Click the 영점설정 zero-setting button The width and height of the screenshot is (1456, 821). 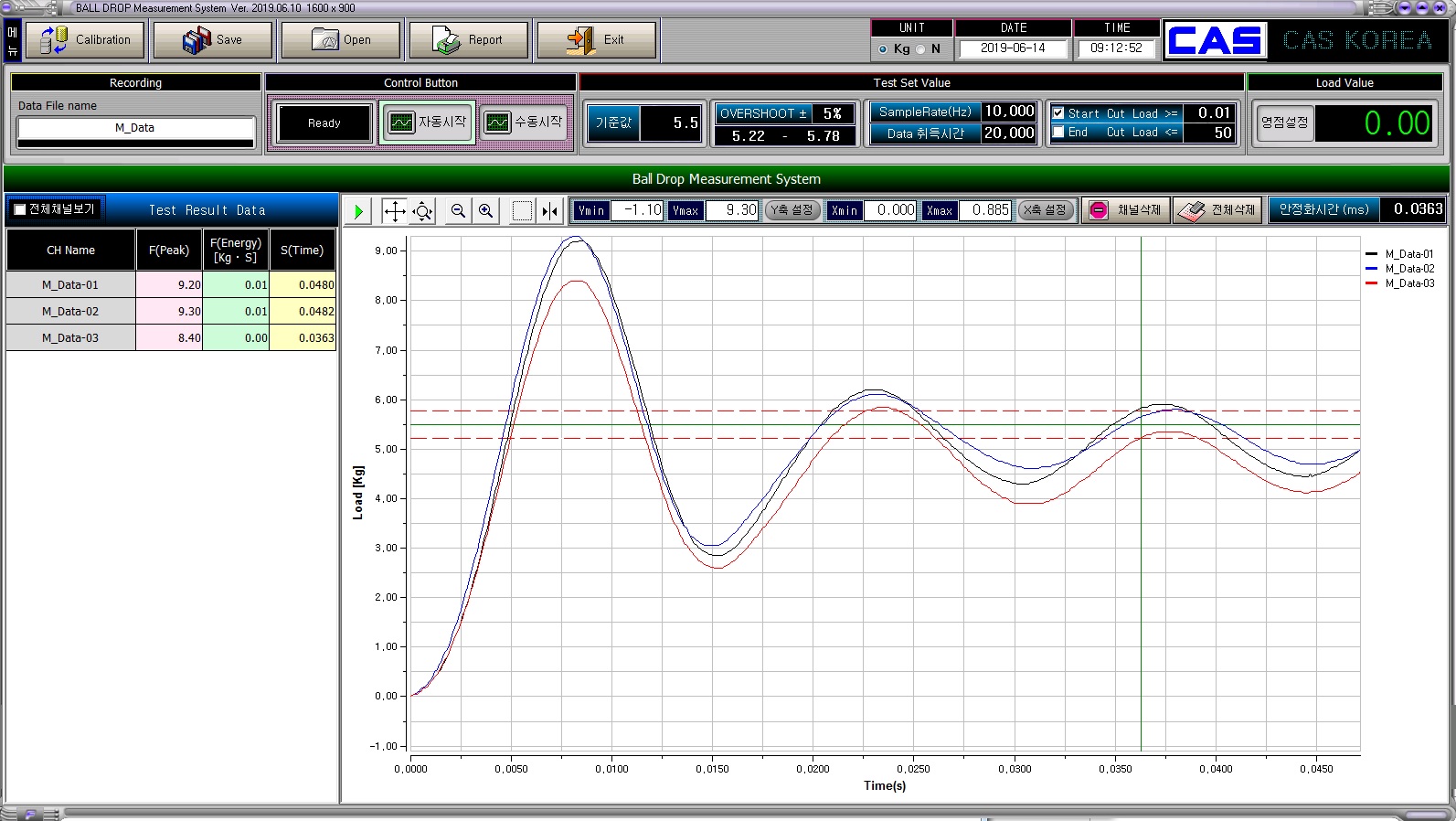pyautogui.click(x=1285, y=123)
